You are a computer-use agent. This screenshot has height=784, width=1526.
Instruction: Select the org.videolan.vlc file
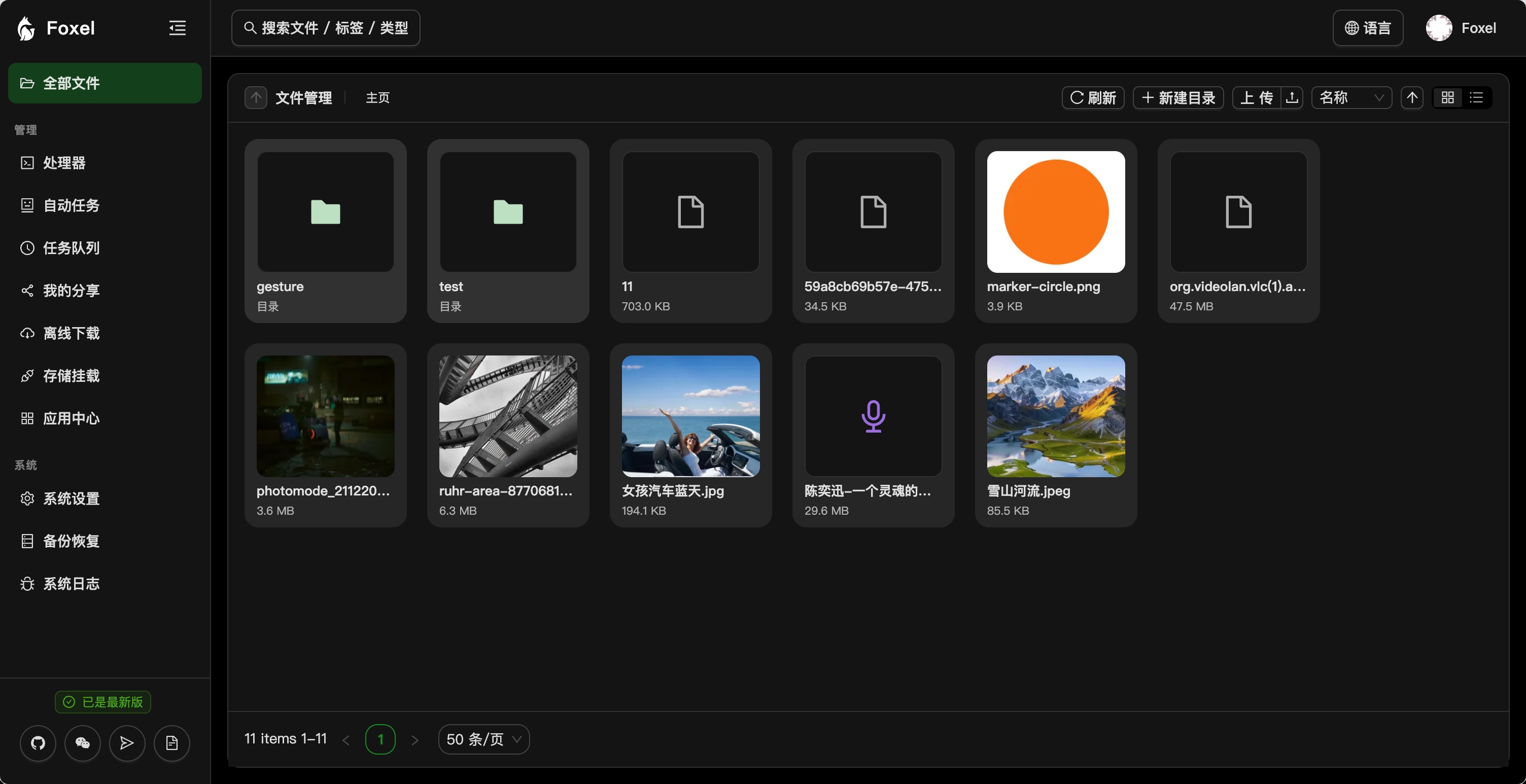coord(1239,231)
